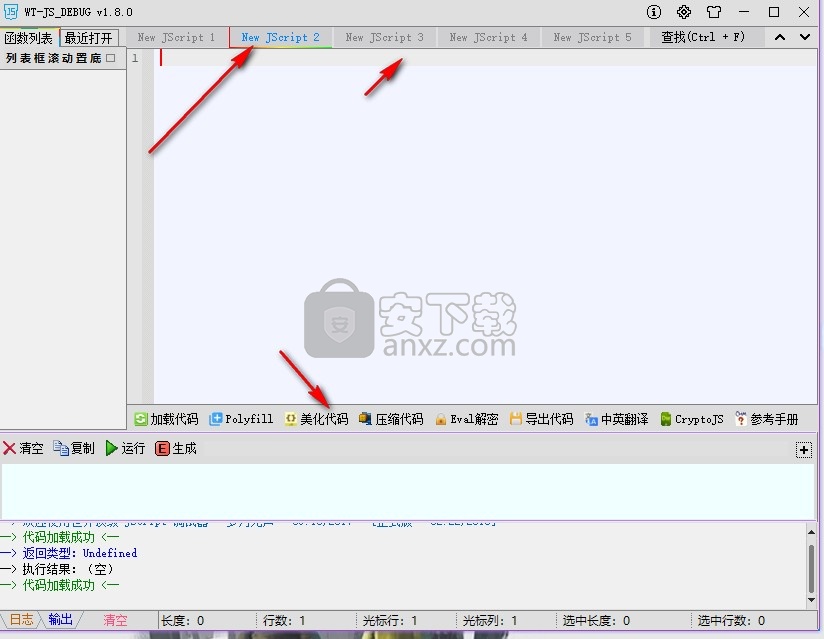The image size is (824, 639).
Task: Open the New JScript 5 tab
Action: (x=592, y=37)
